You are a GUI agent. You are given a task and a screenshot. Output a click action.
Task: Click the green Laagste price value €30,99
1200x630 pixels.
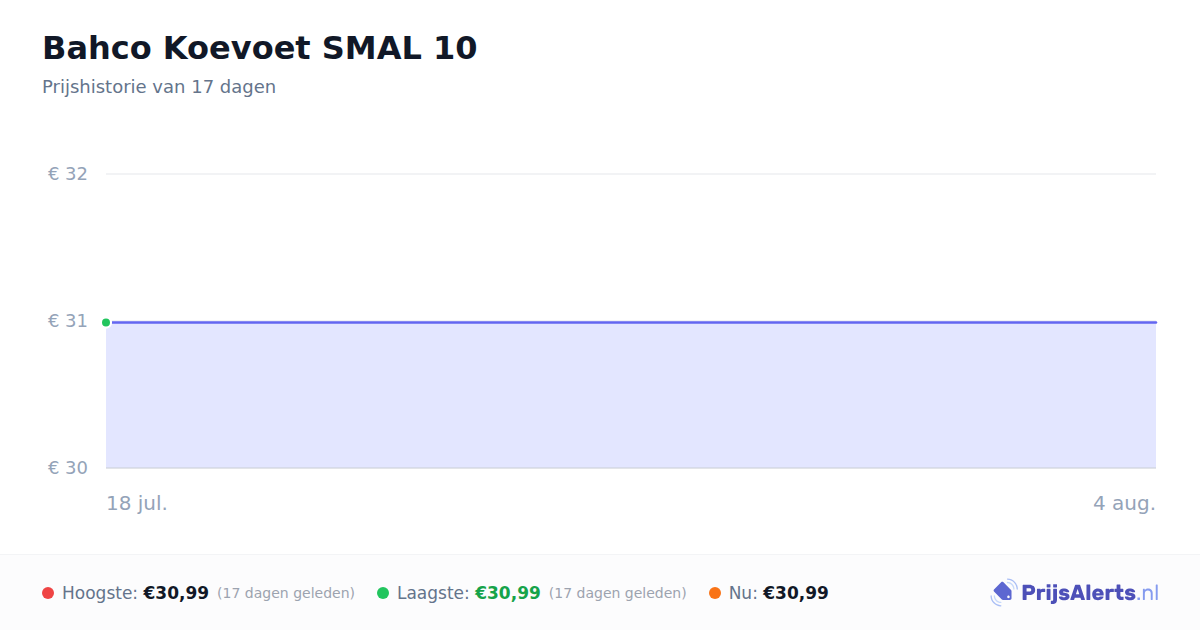pos(508,593)
